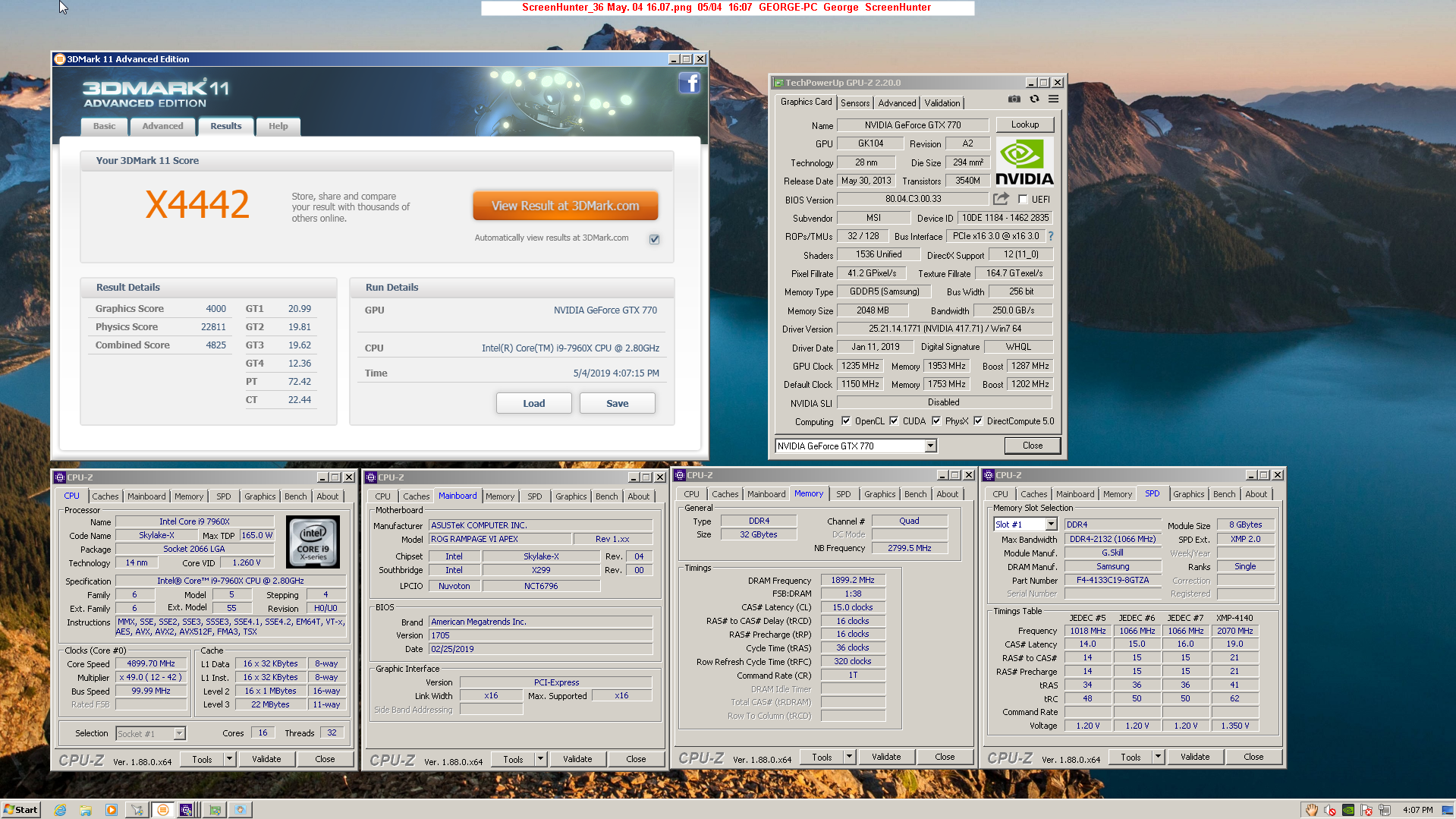Open the Facebook share icon in 3DMark
1456x819 pixels.
pos(689,83)
